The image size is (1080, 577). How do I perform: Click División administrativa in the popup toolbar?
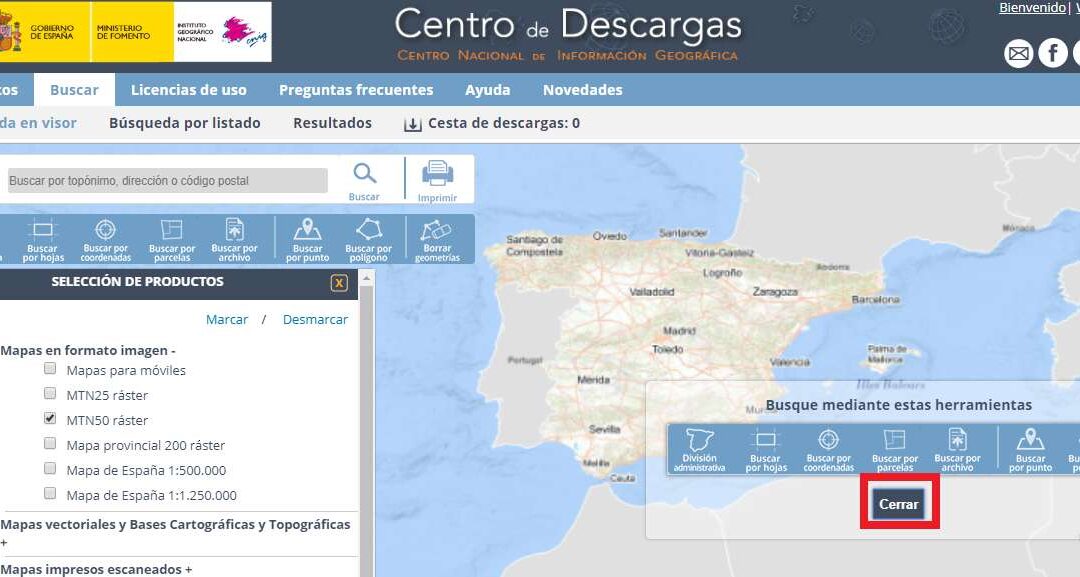pos(699,450)
